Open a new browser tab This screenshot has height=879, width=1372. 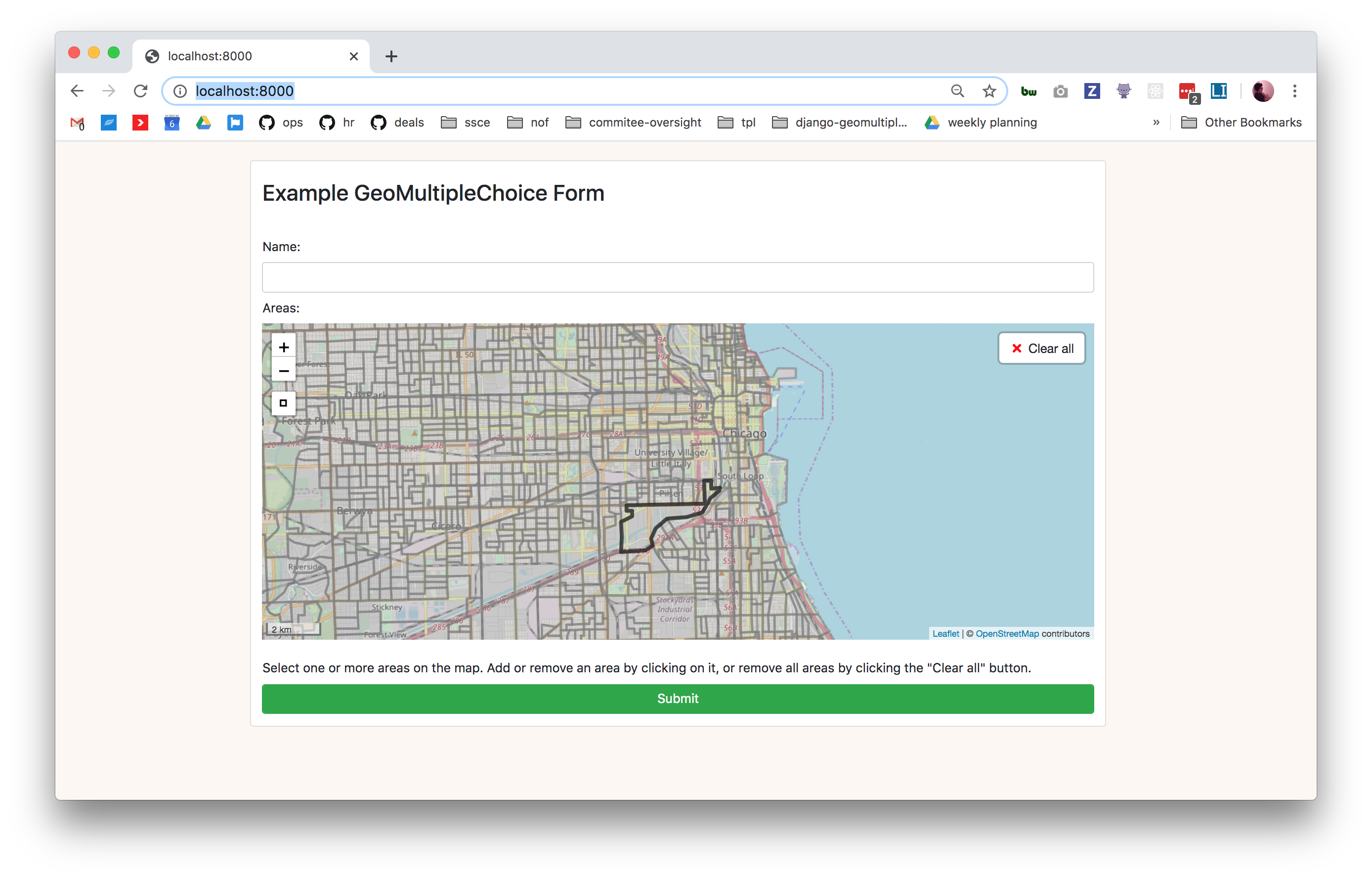pos(391,56)
